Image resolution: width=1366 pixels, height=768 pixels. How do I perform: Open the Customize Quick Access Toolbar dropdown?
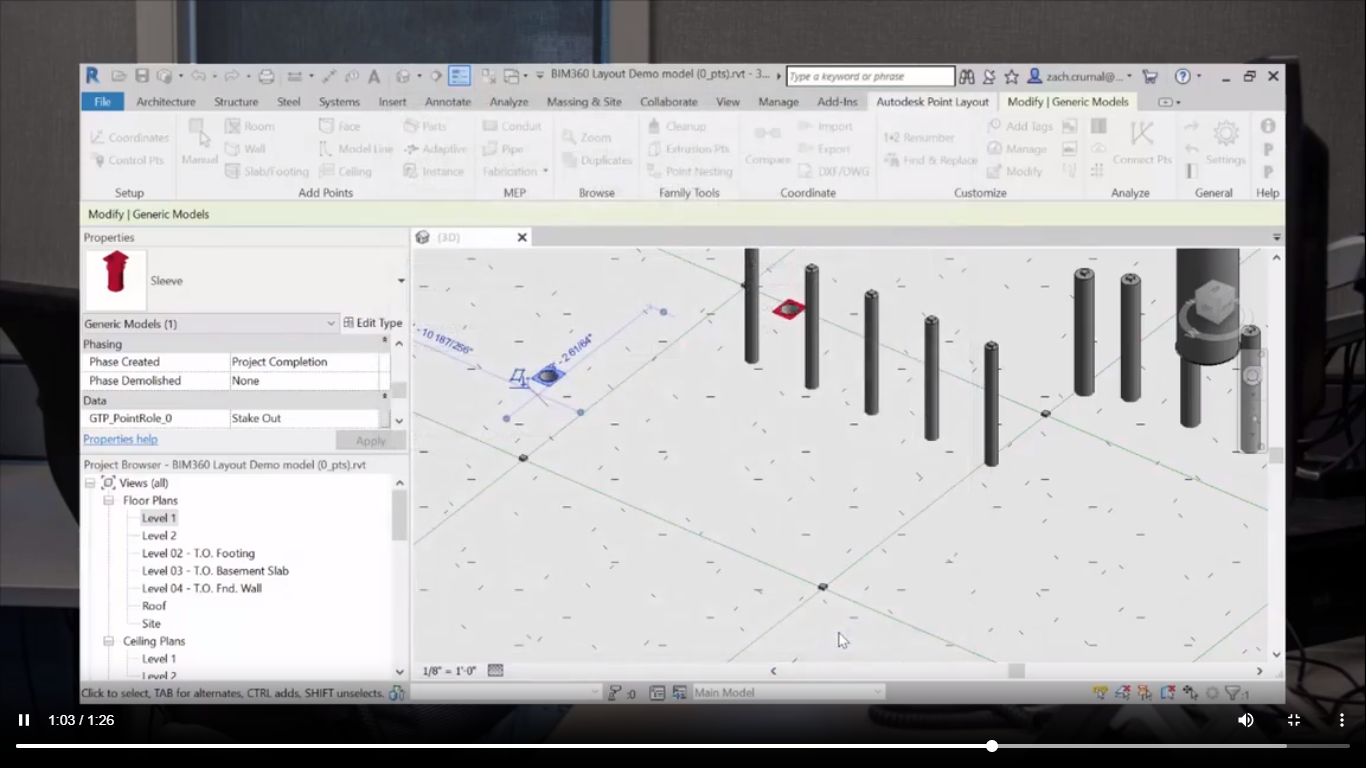click(x=539, y=76)
